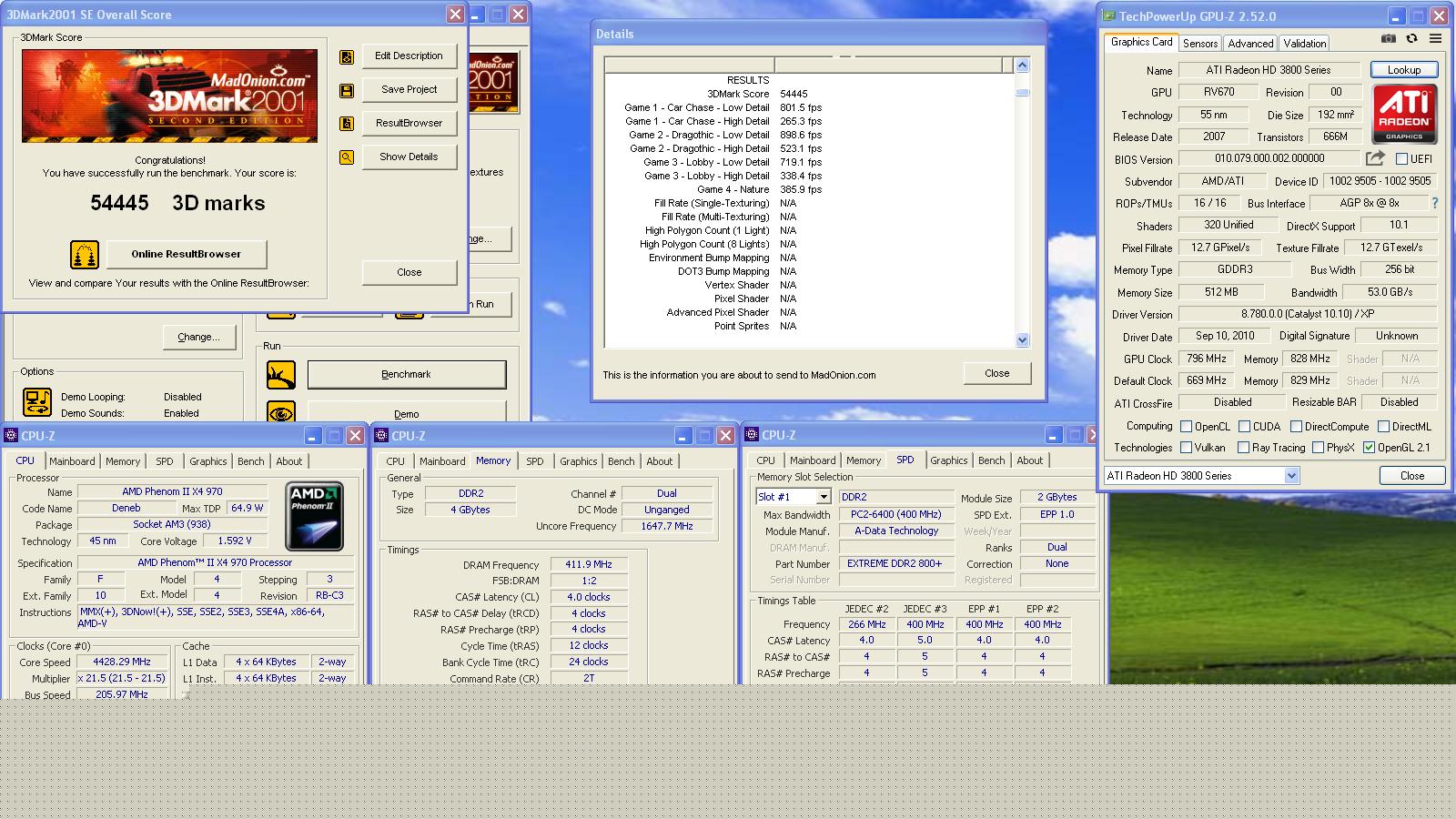This screenshot has height=819, width=1456.
Task: Open Memory tab in right CPU-Z window
Action: 864,460
